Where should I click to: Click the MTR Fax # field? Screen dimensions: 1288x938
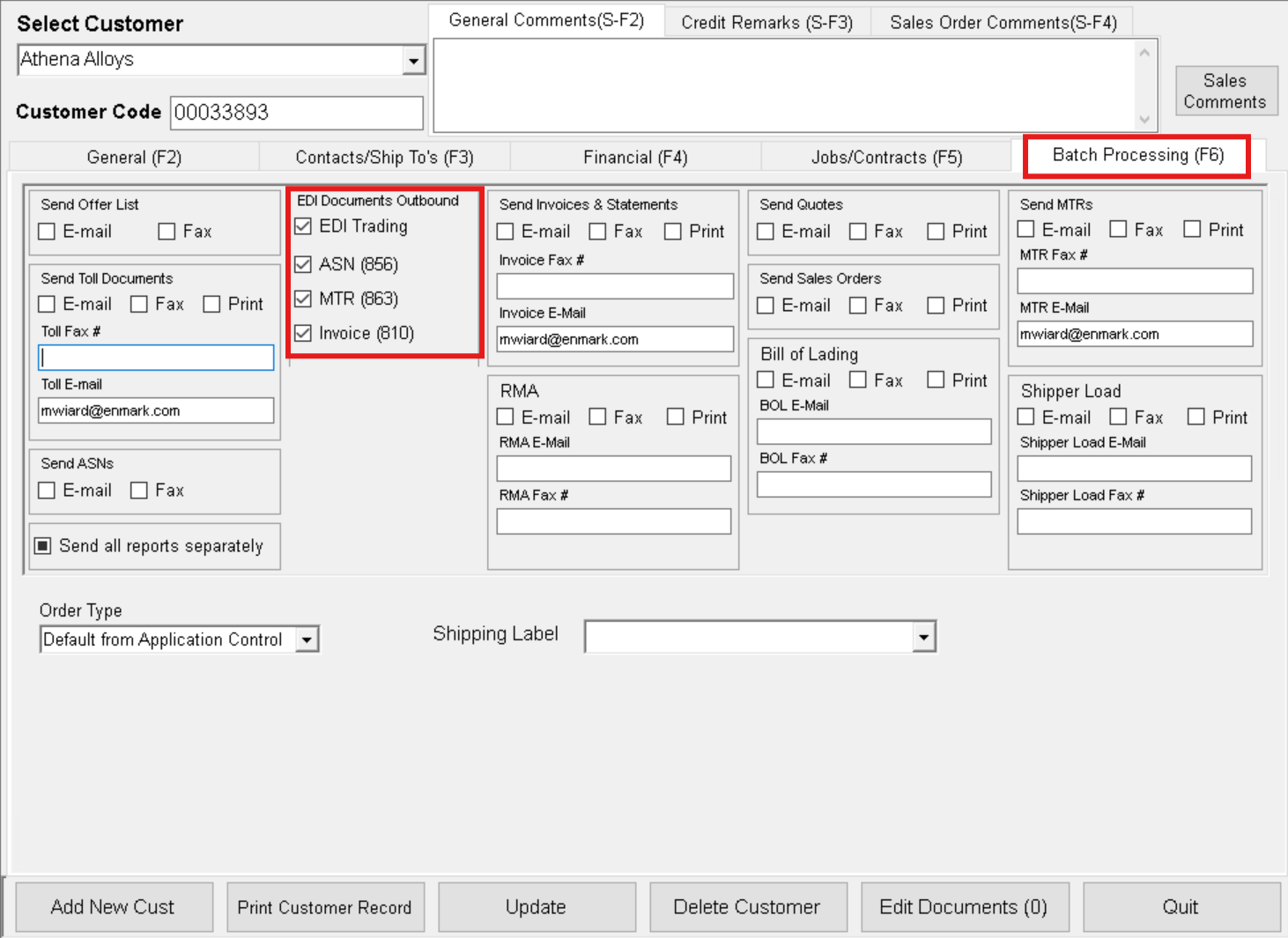1135,281
